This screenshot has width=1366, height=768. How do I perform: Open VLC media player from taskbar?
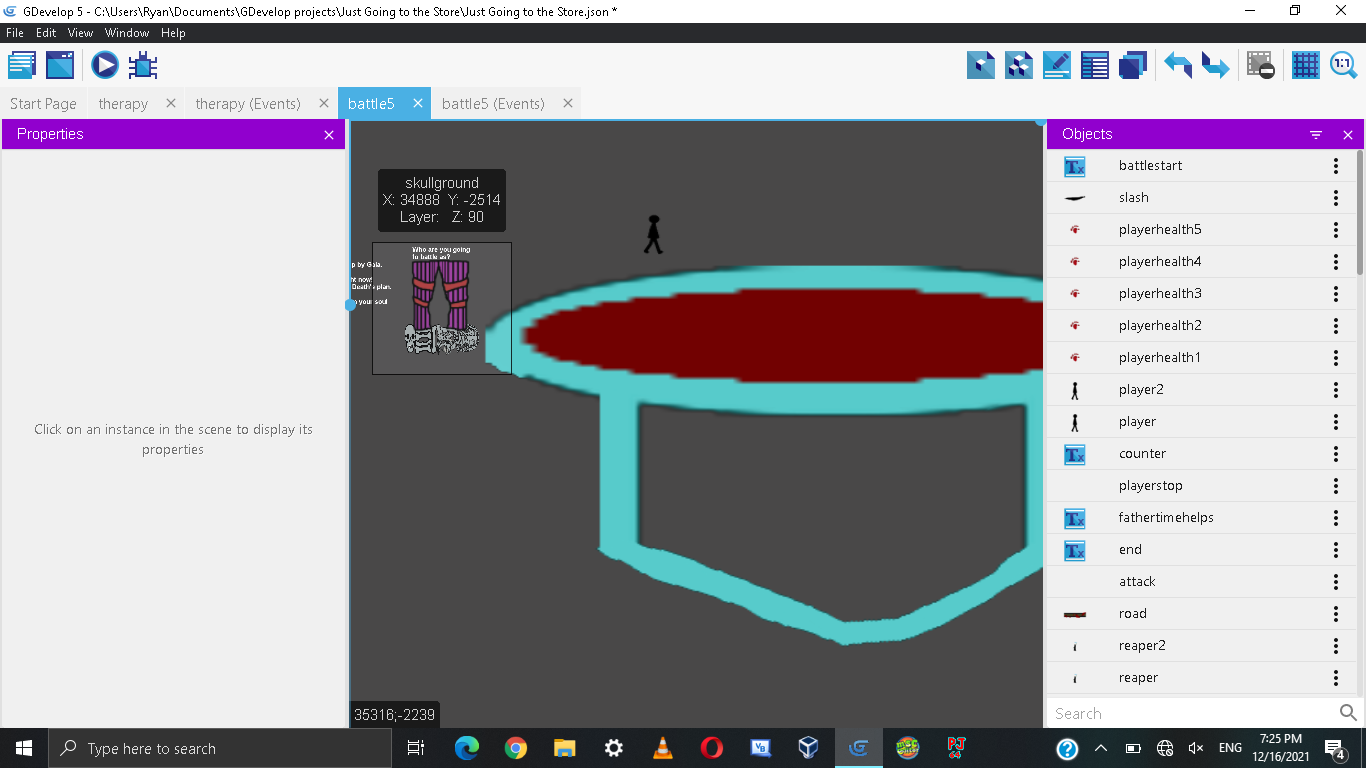coord(662,748)
